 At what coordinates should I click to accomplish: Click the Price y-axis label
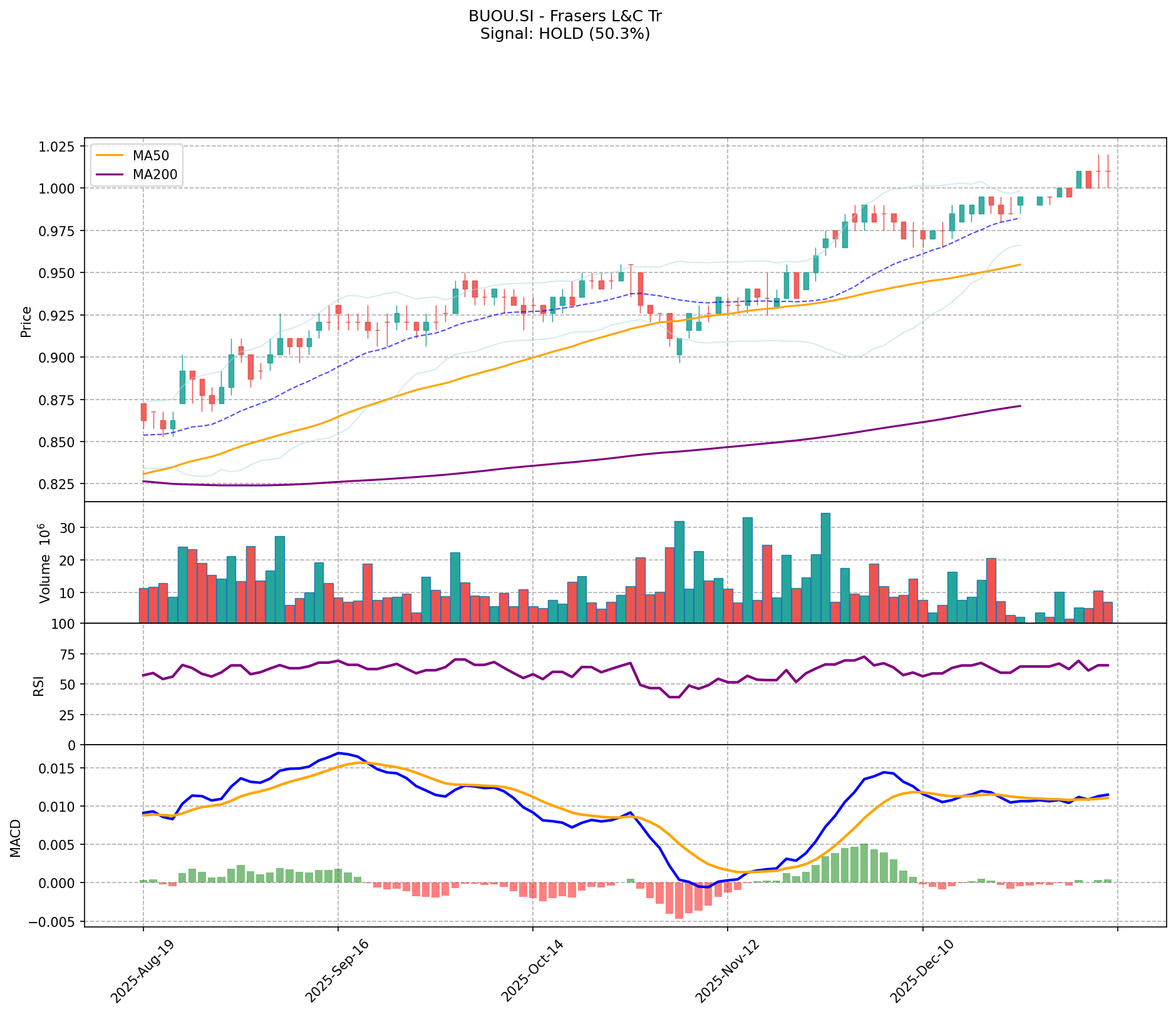[26, 322]
